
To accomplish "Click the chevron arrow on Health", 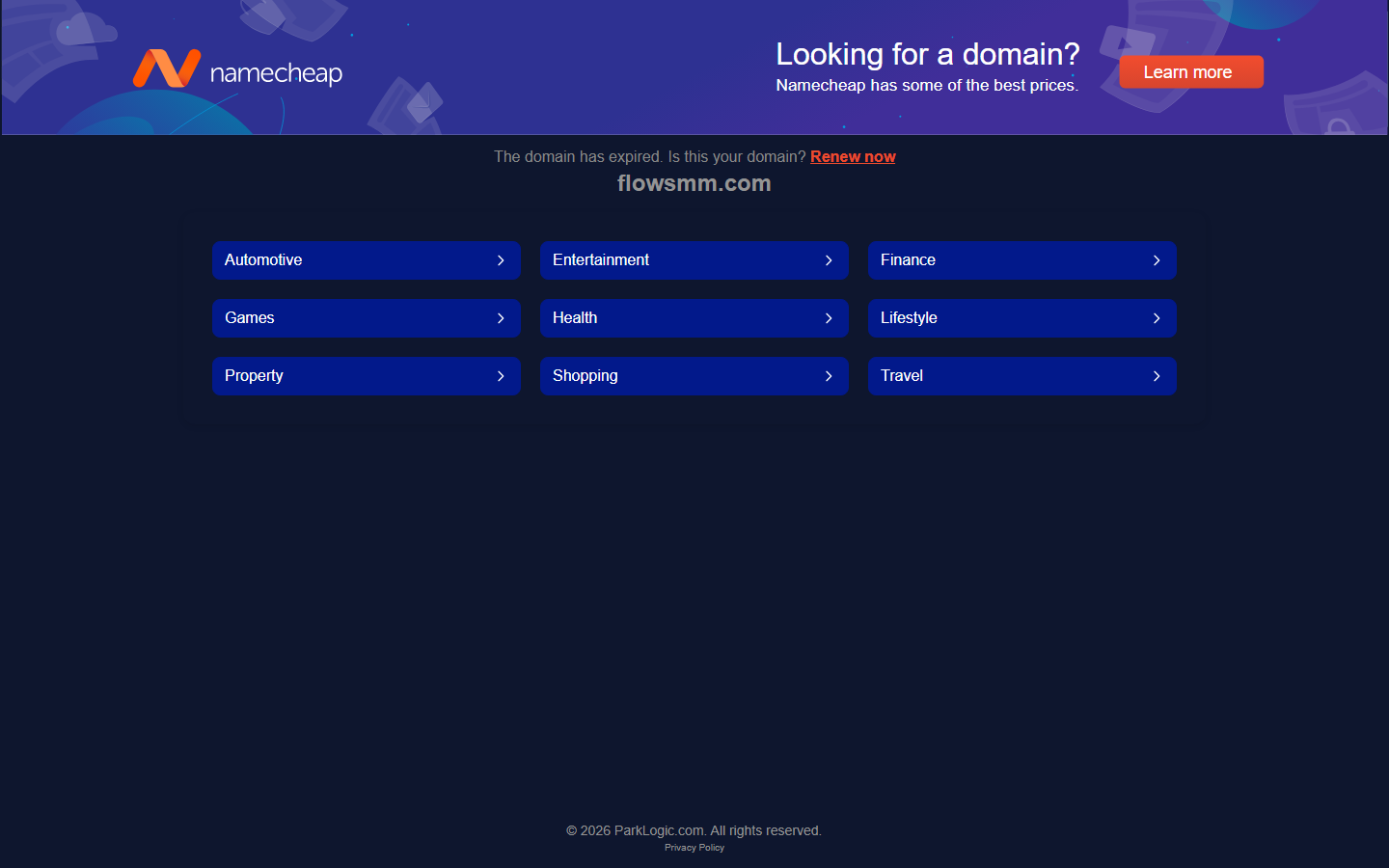I will pyautogui.click(x=829, y=318).
